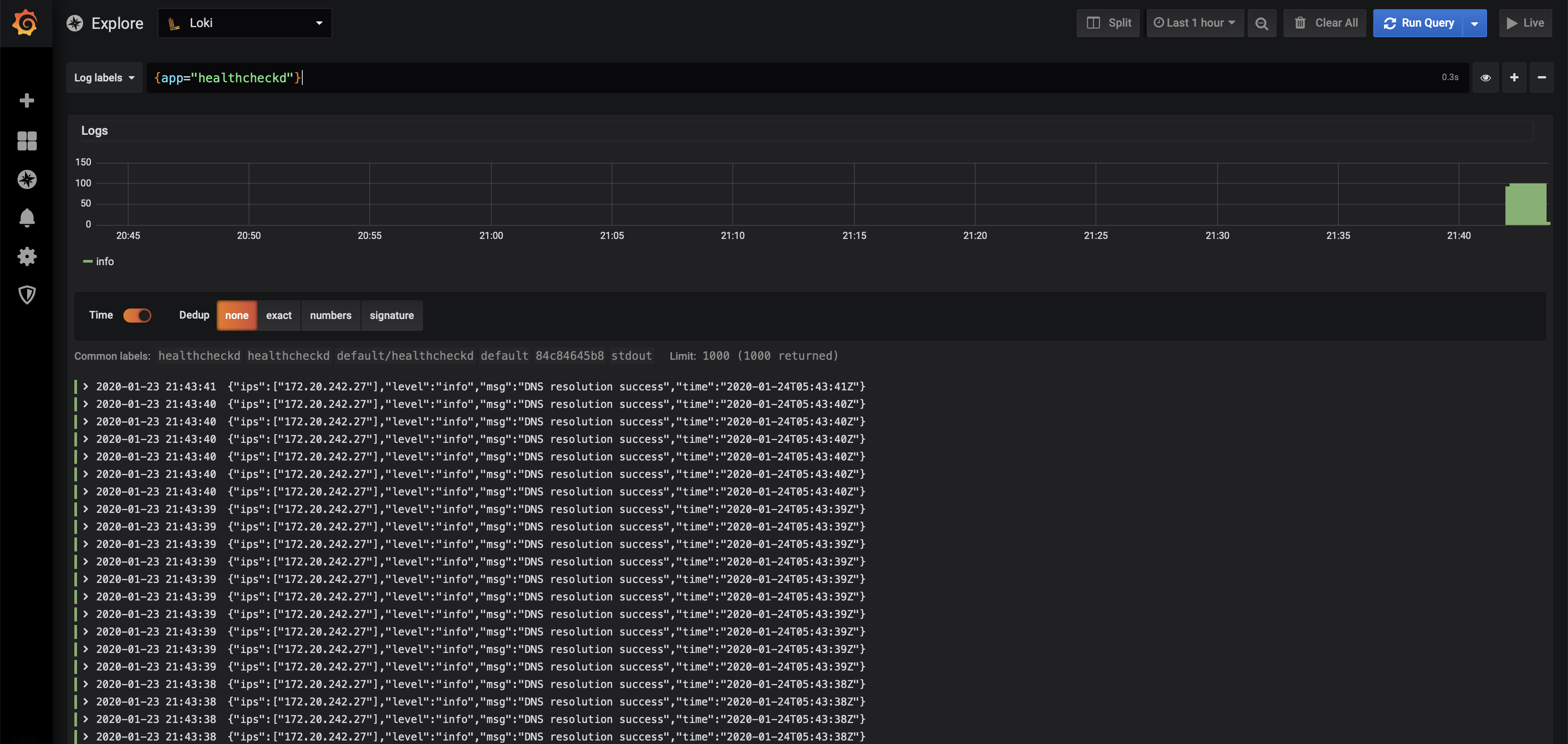Open Alerting bell icon in sidebar
Screen dimensions: 1568x744
pos(27,218)
